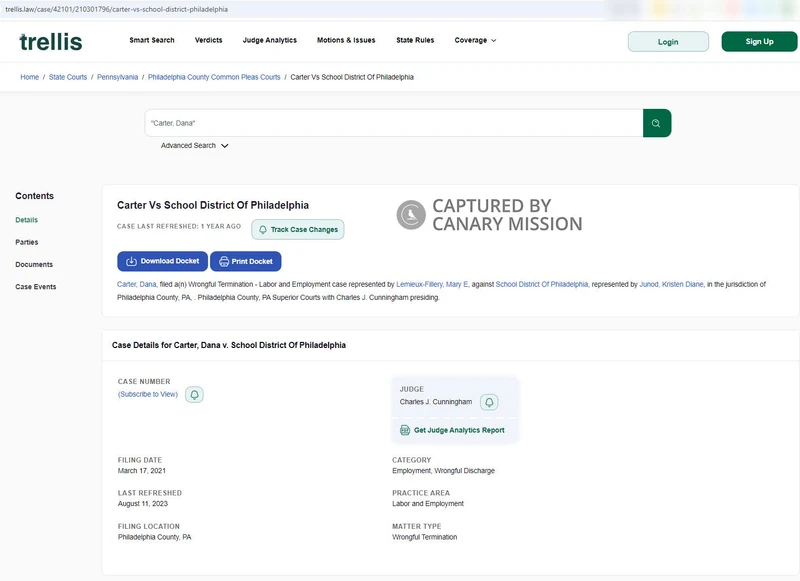This screenshot has height=581, width=800.
Task: Click the Get Judge Analytics Report link
Action: (452, 430)
